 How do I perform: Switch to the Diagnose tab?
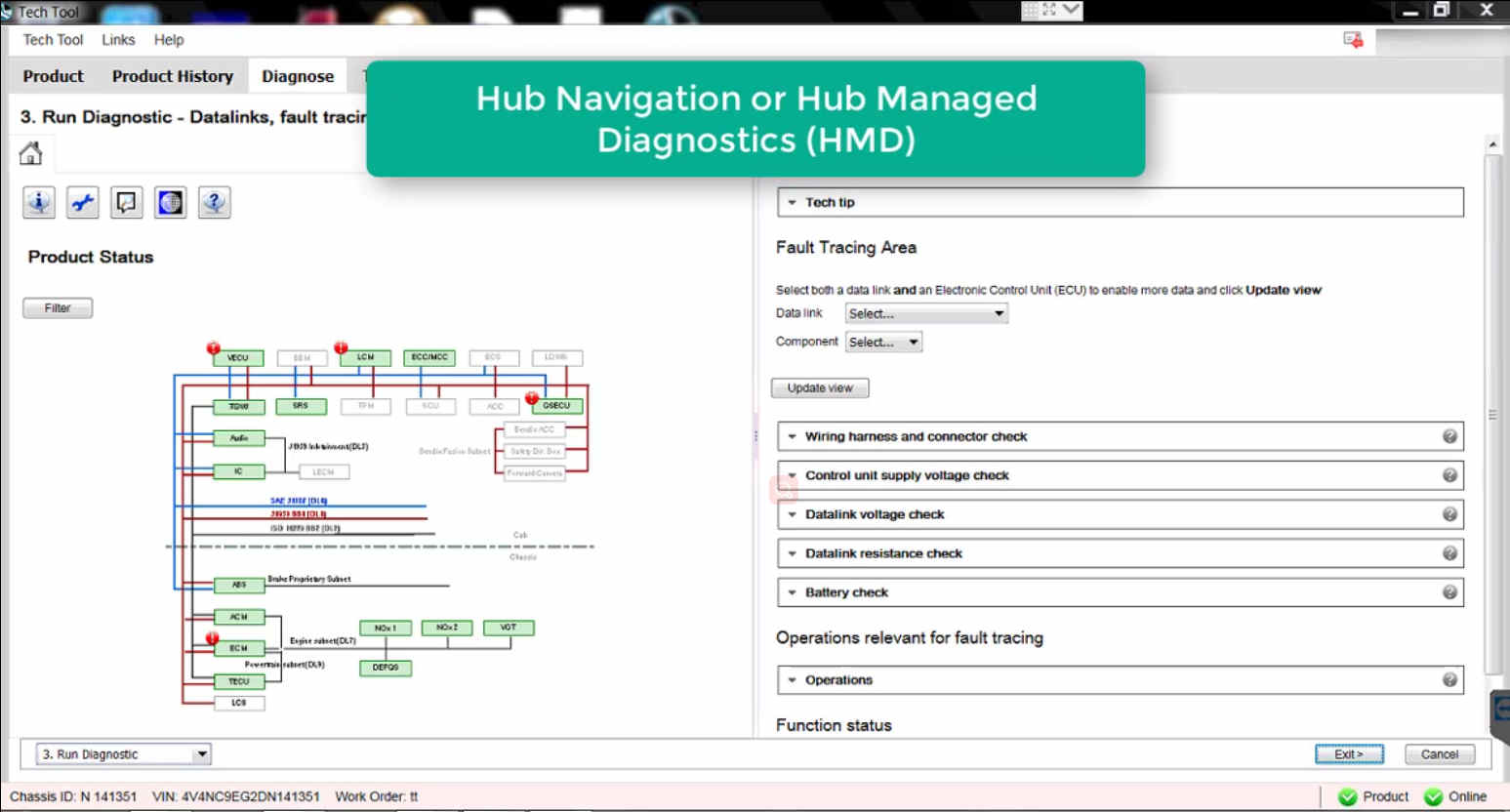tap(298, 76)
